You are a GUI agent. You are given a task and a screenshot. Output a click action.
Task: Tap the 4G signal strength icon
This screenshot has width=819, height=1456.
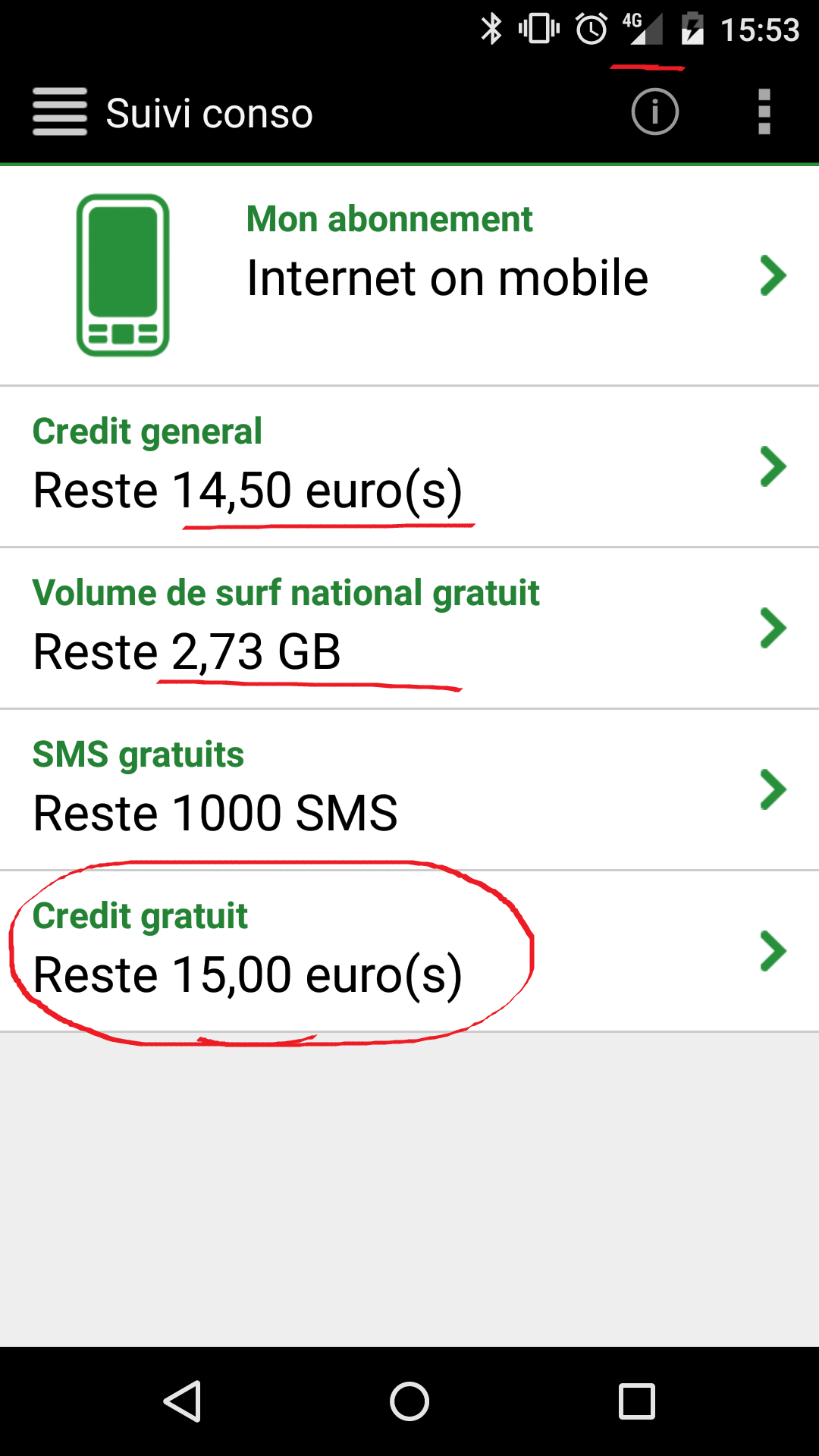643,30
